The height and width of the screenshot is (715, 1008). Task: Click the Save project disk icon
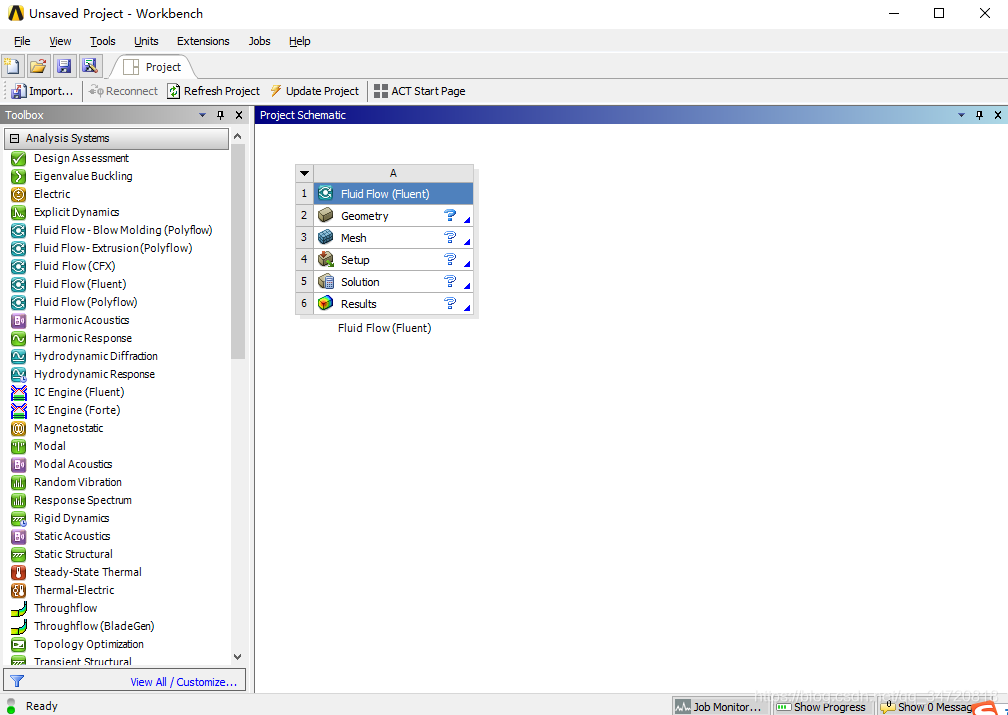pos(64,66)
